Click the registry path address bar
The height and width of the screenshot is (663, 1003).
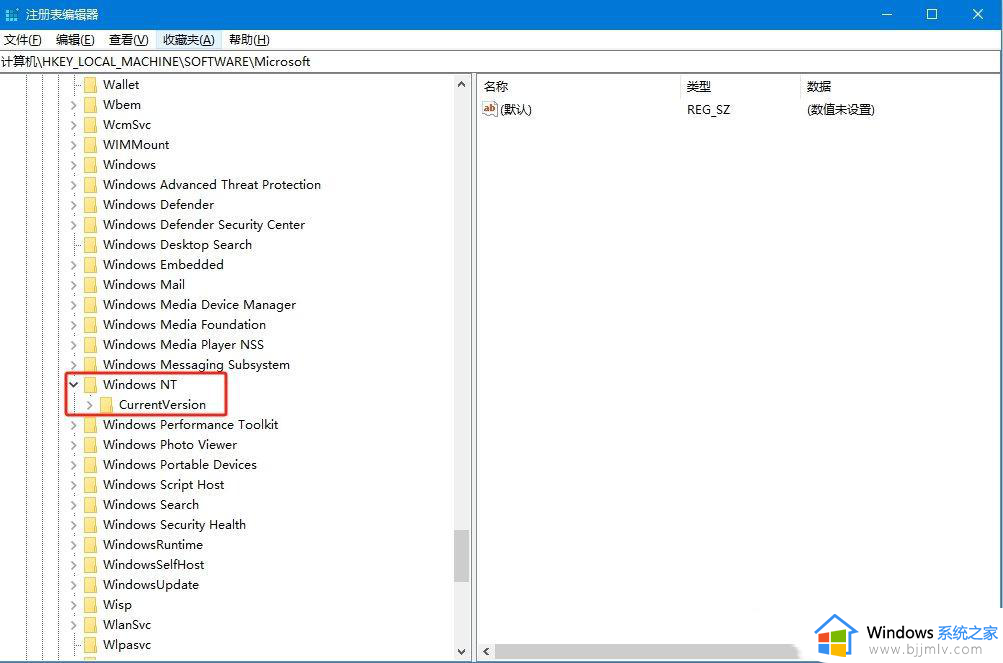pos(502,61)
